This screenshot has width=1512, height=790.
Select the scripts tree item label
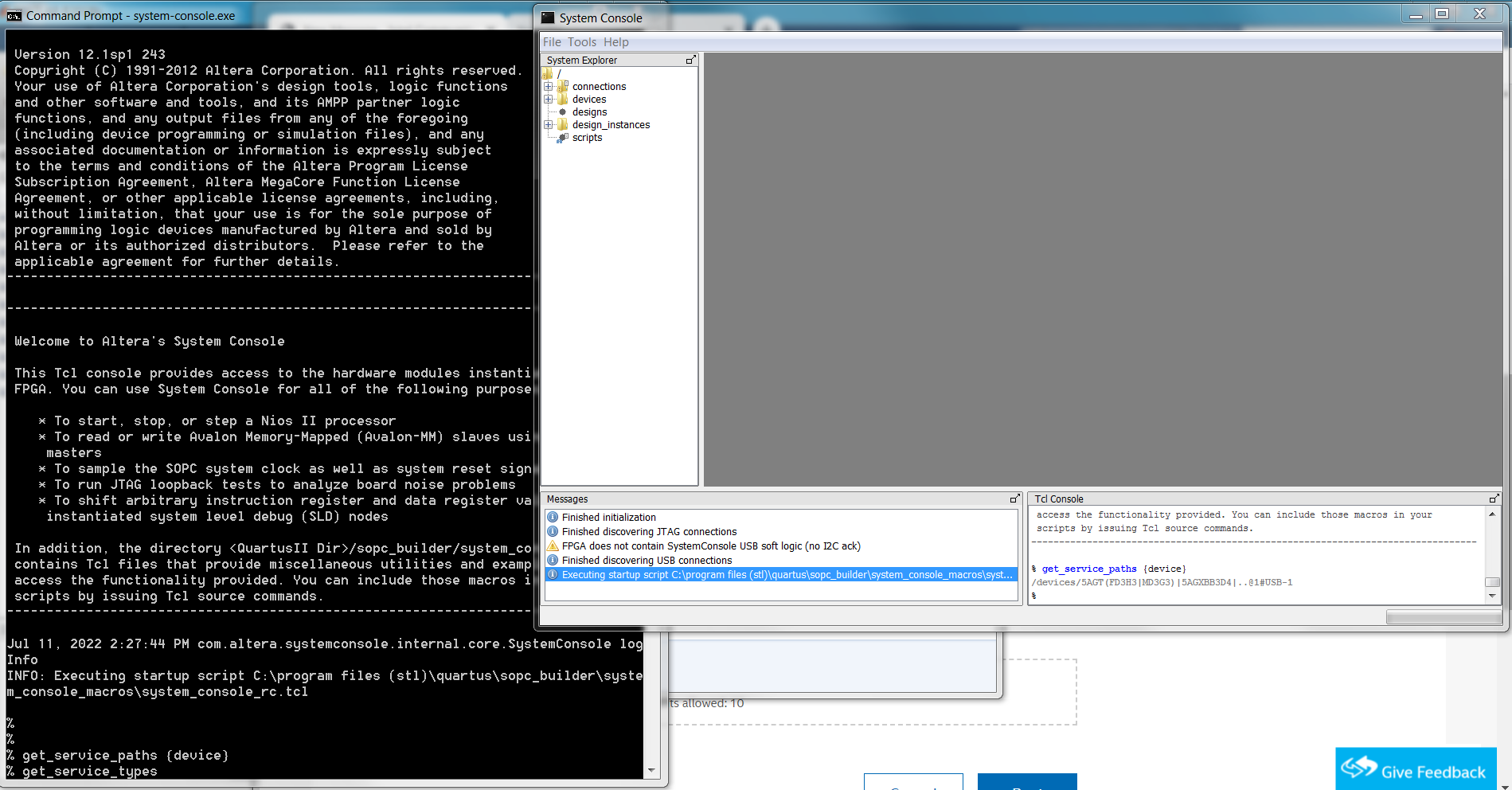coord(587,138)
